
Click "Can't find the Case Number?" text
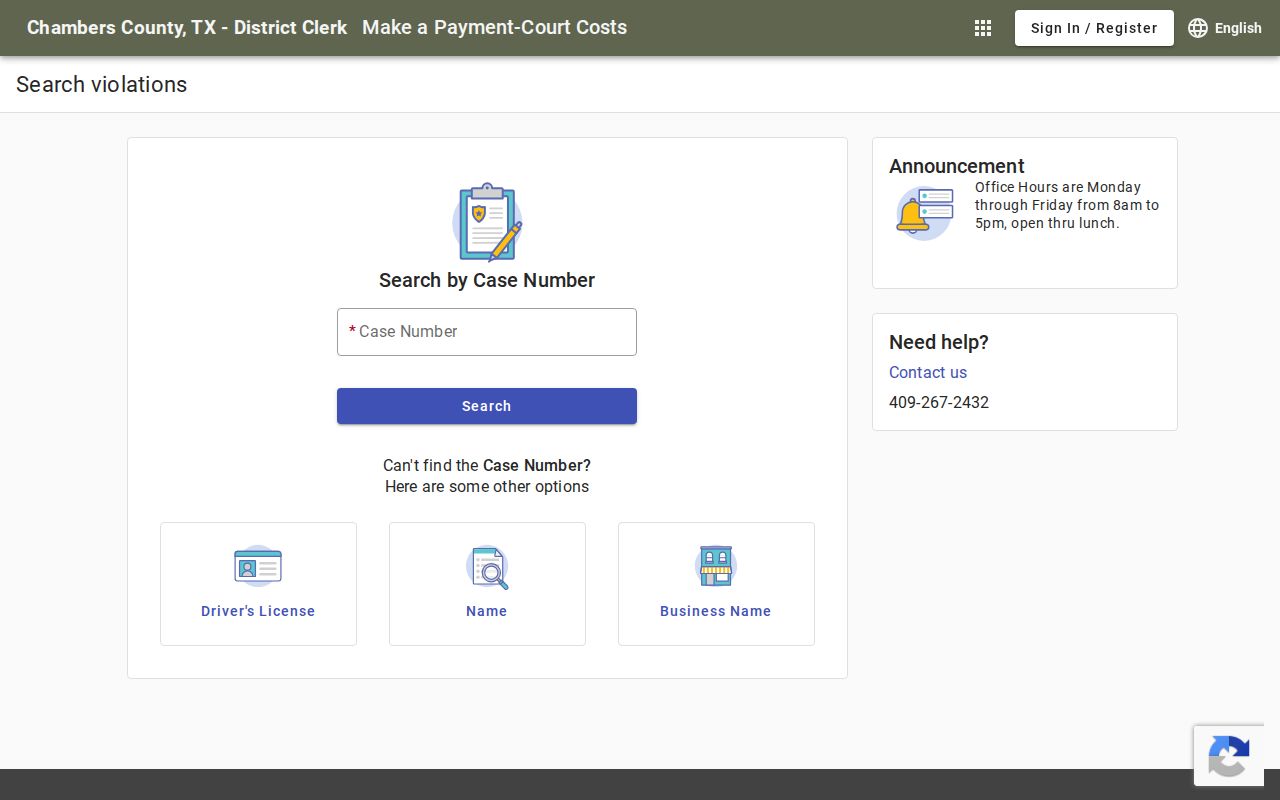click(487, 465)
